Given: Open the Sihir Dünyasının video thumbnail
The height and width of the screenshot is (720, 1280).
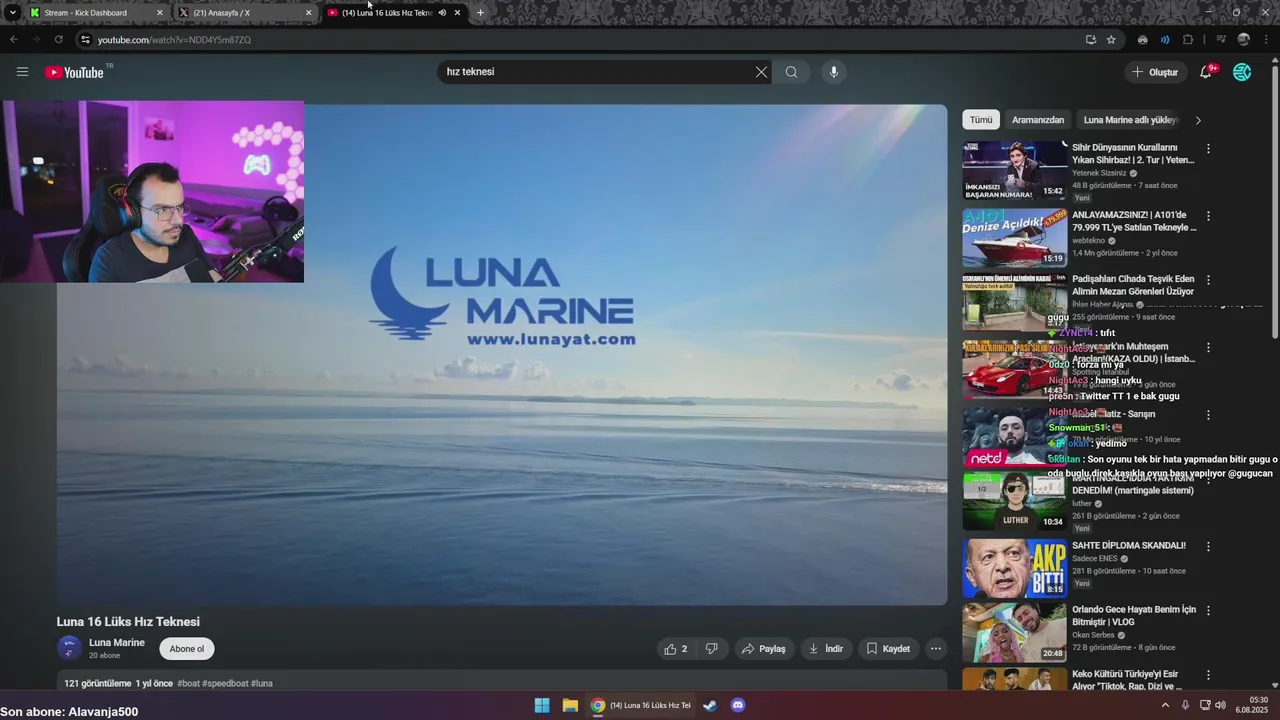Looking at the screenshot, I should (x=1015, y=171).
